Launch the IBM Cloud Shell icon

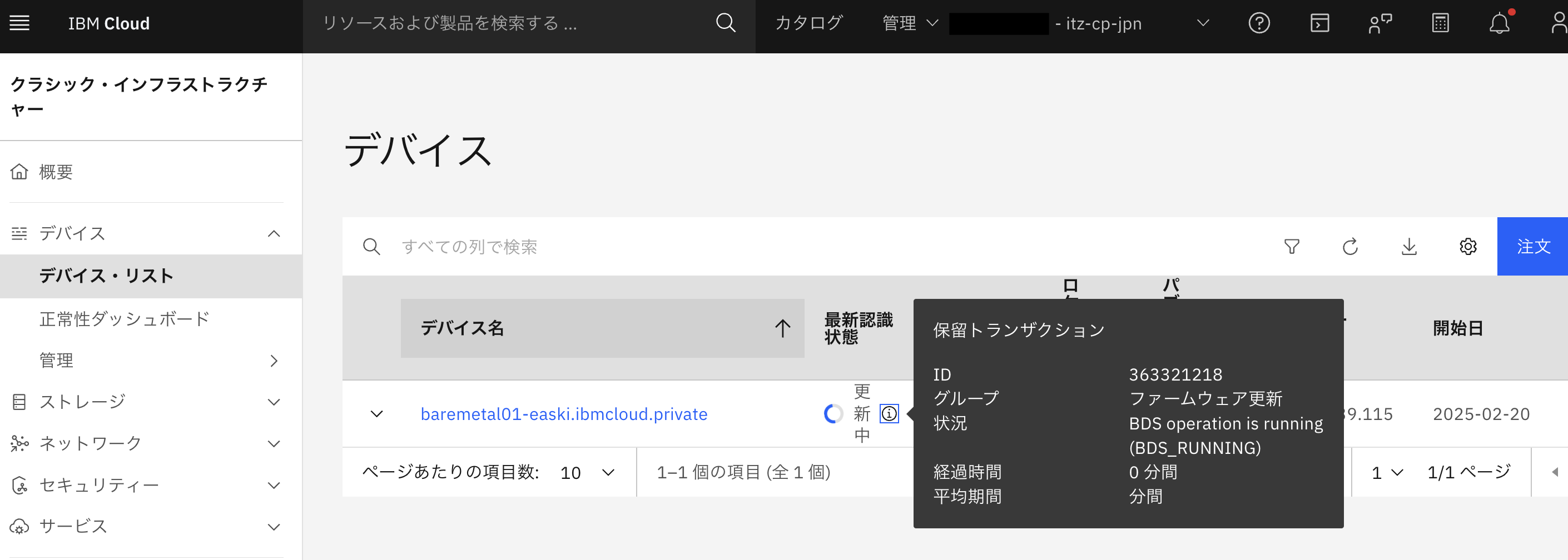coord(1319,23)
